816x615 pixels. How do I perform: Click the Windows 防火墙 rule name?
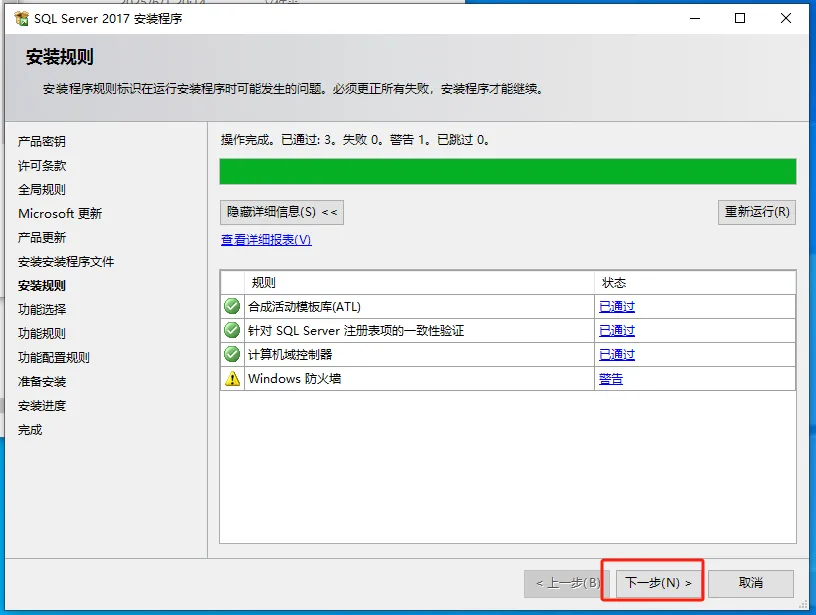point(295,378)
